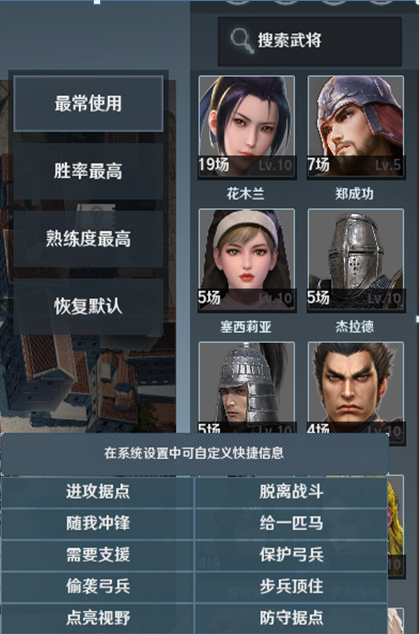Select the 杰拉德 knight helmet portrait

pos(356,260)
